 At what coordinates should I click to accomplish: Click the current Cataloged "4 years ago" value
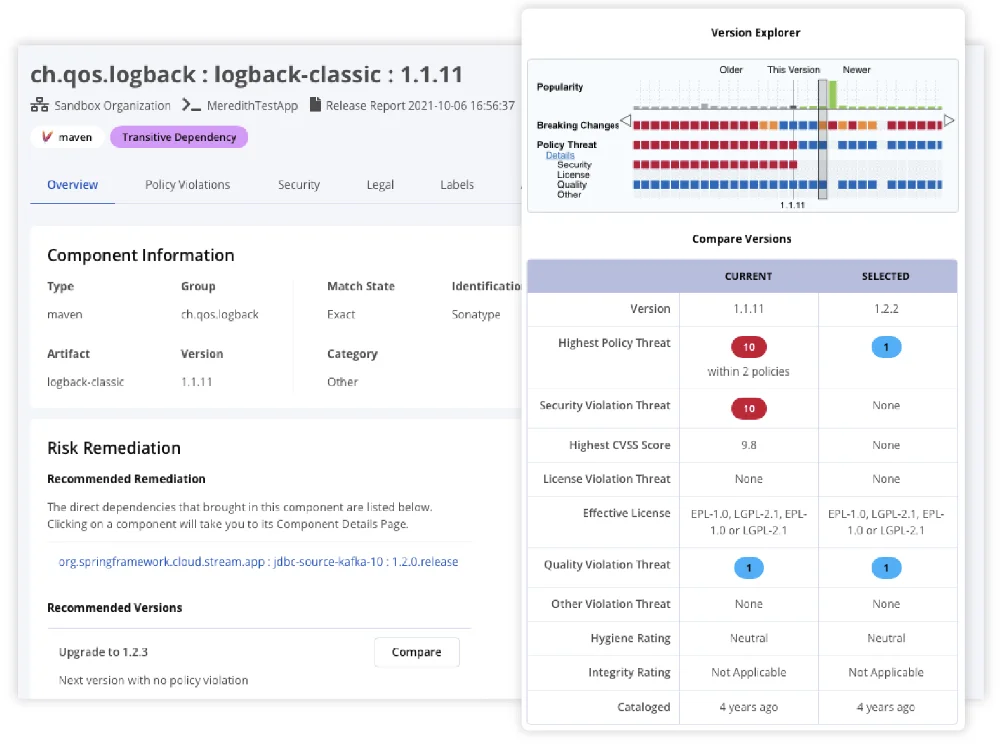click(x=749, y=707)
